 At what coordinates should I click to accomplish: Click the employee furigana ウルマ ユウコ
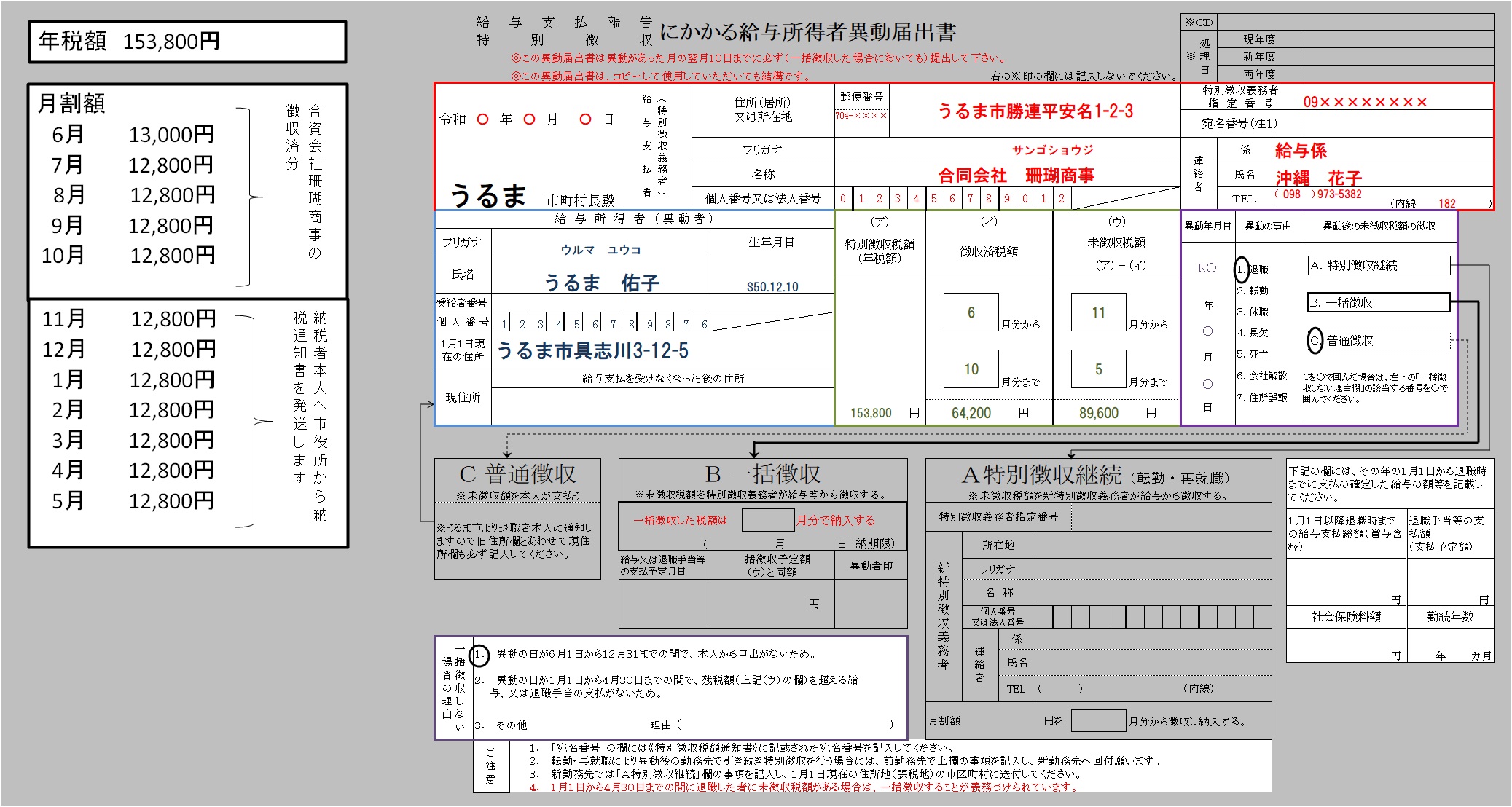(600, 250)
